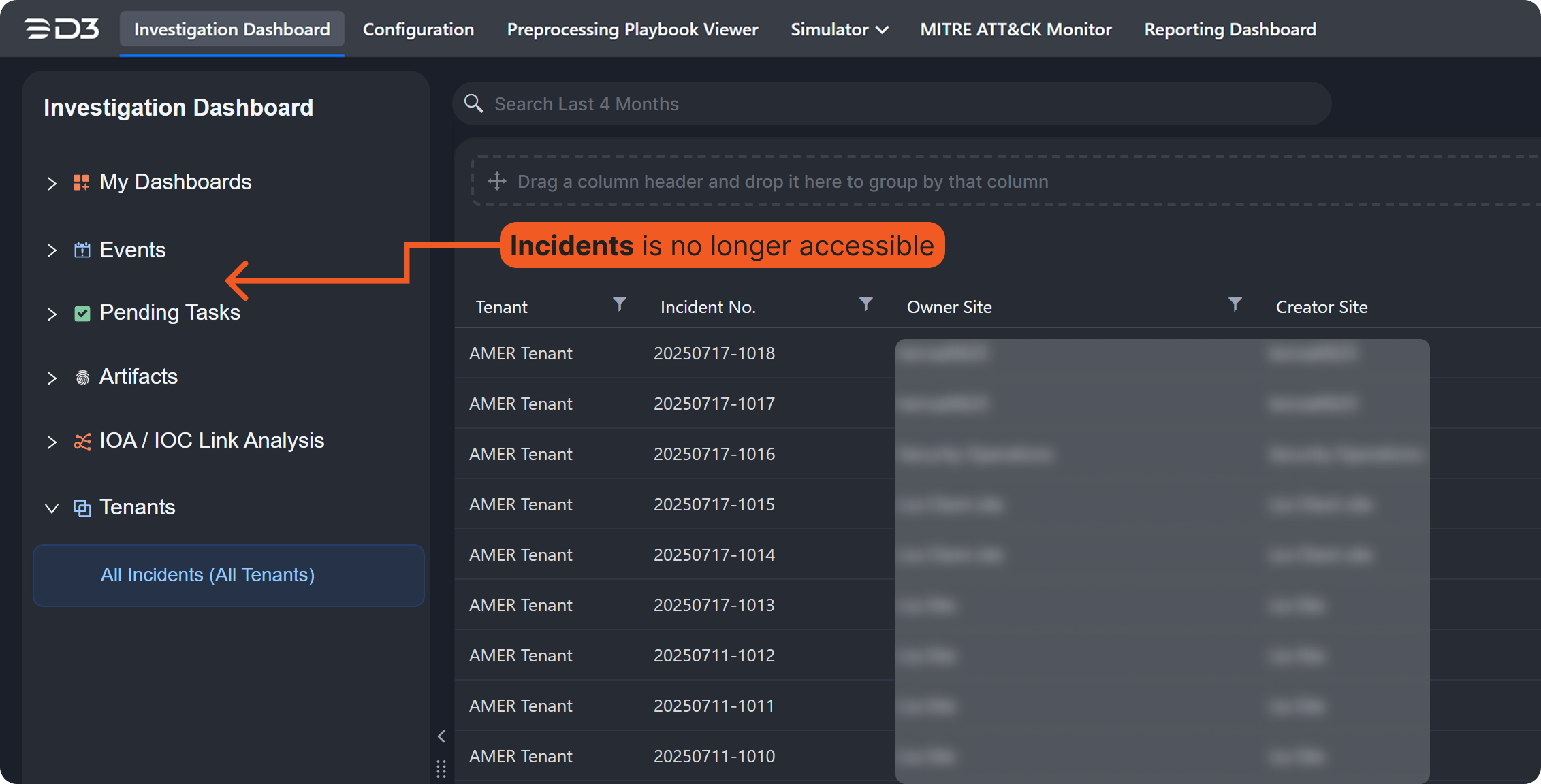Collapse the Tenants section chevron
Image resolution: width=1541 pixels, height=784 pixels.
coord(52,508)
